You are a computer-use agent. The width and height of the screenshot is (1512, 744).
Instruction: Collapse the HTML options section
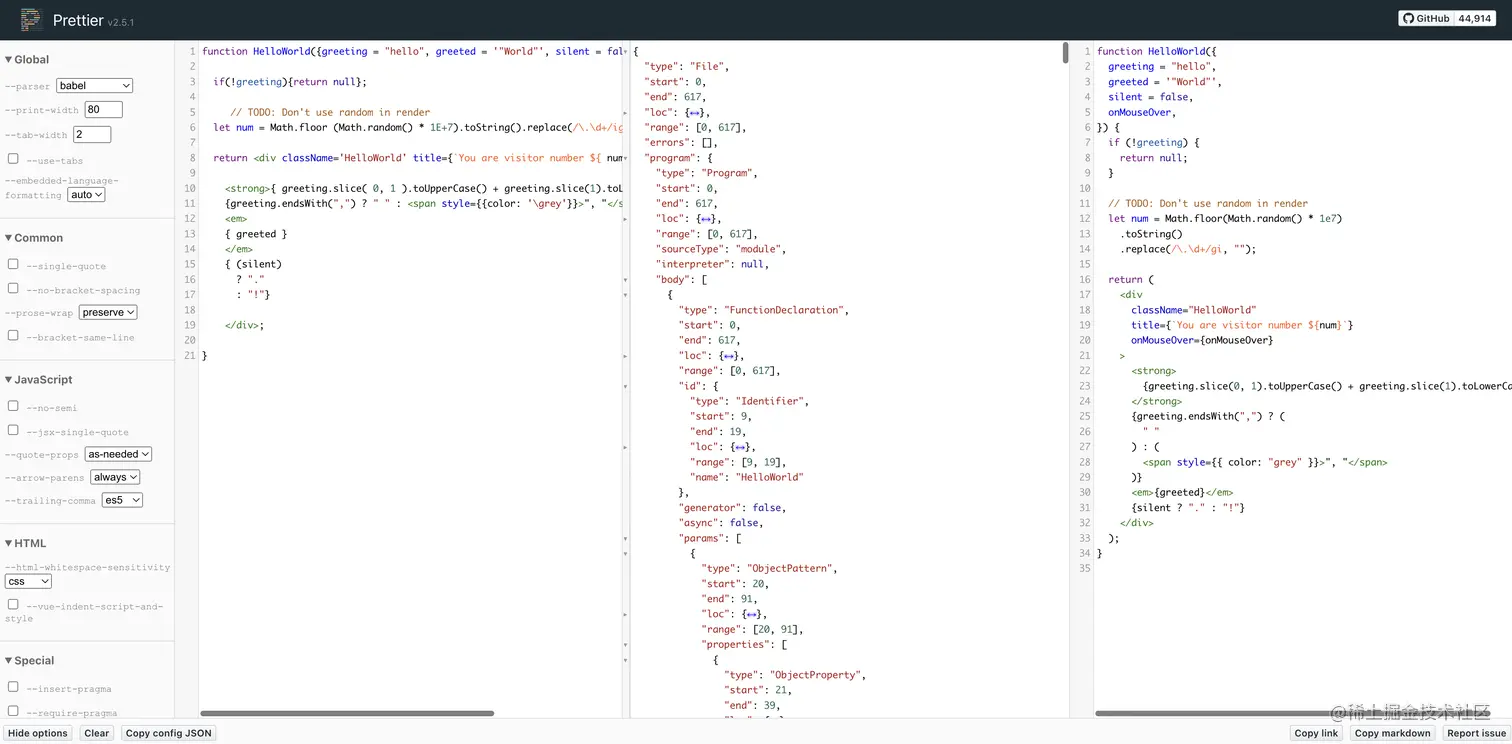pyautogui.click(x=26, y=543)
